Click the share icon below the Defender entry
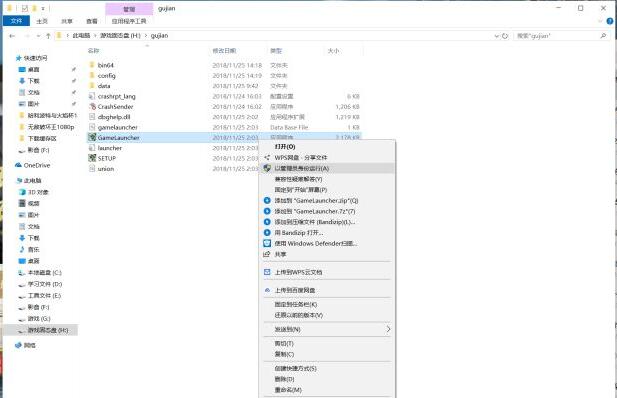 coord(267,254)
